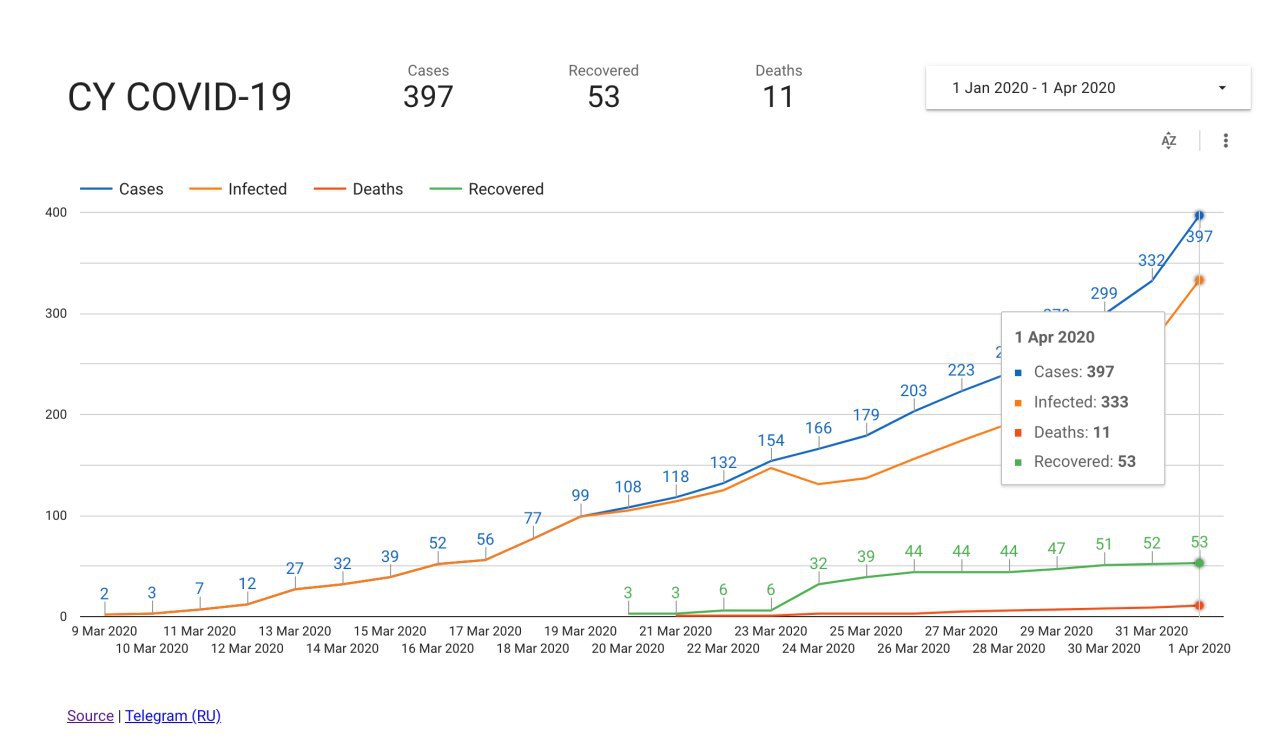The width and height of the screenshot is (1280, 749).
Task: Click the blue Cases point at 397
Action: click(x=1199, y=215)
